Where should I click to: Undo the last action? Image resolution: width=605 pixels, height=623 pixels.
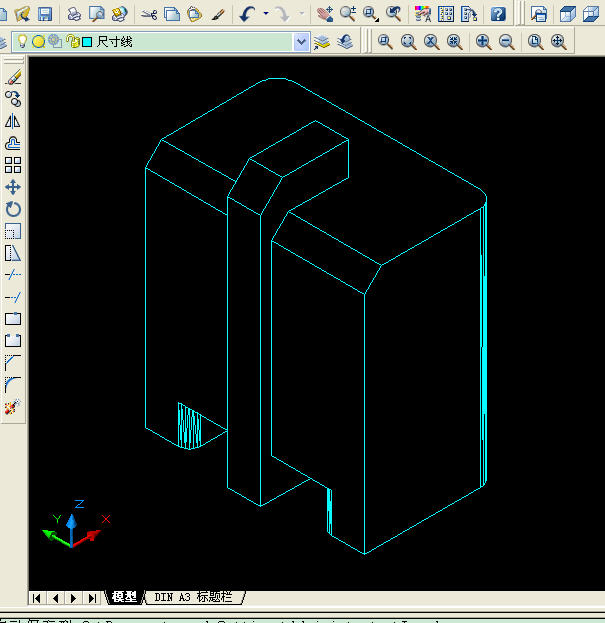248,14
